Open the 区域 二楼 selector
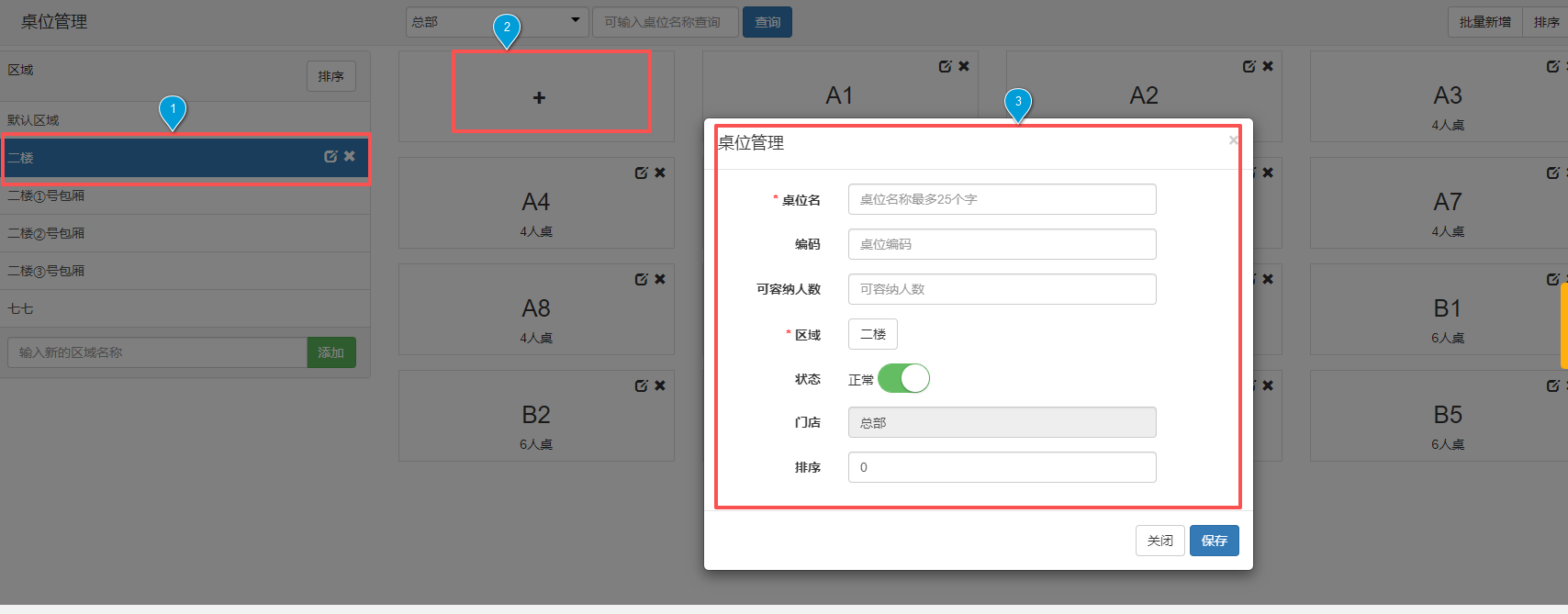 pos(872,334)
